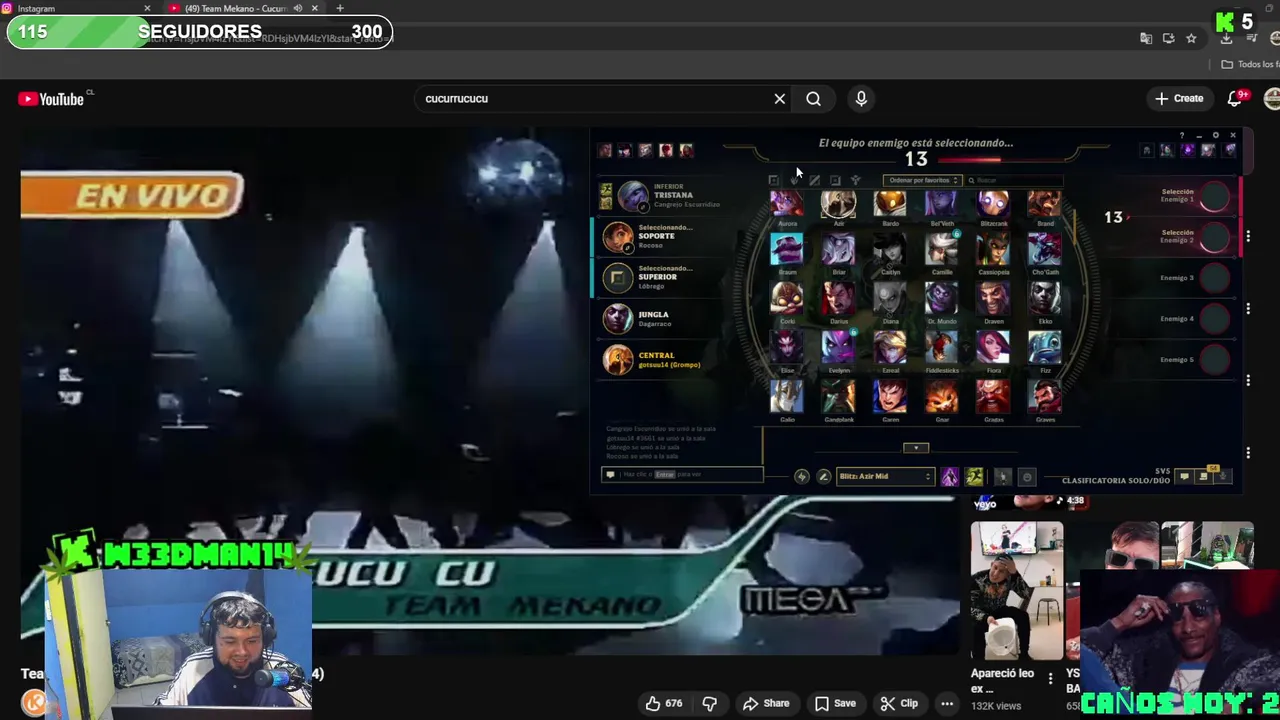Switch to the Instagram browser tab
The width and height of the screenshot is (1280, 720).
75,8
